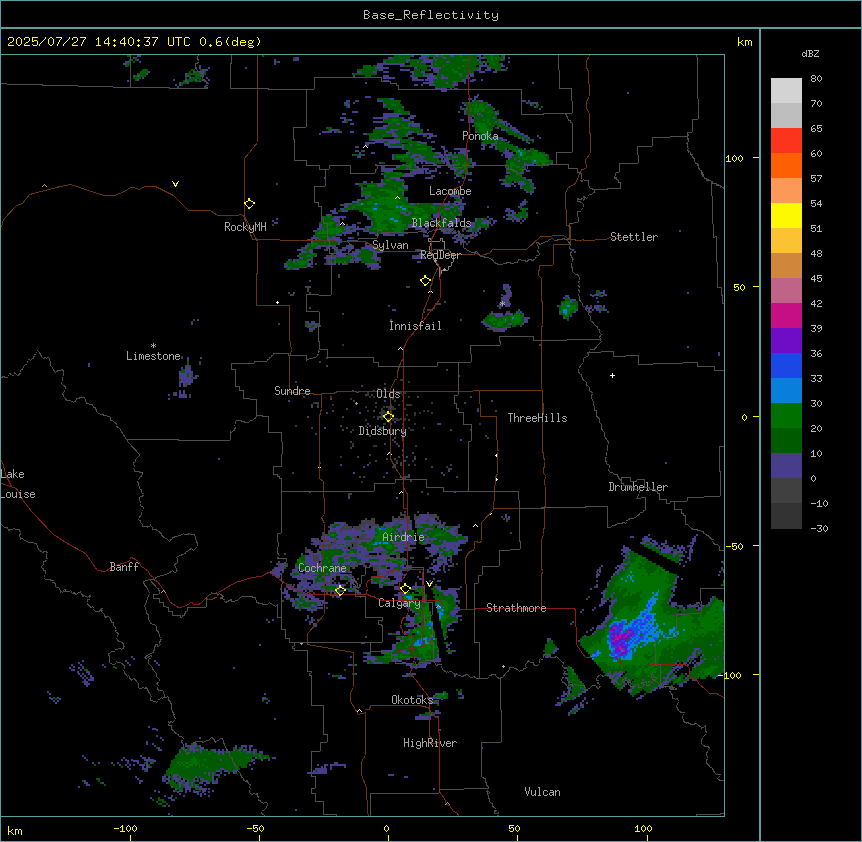Click the HighRiver label

(430, 743)
